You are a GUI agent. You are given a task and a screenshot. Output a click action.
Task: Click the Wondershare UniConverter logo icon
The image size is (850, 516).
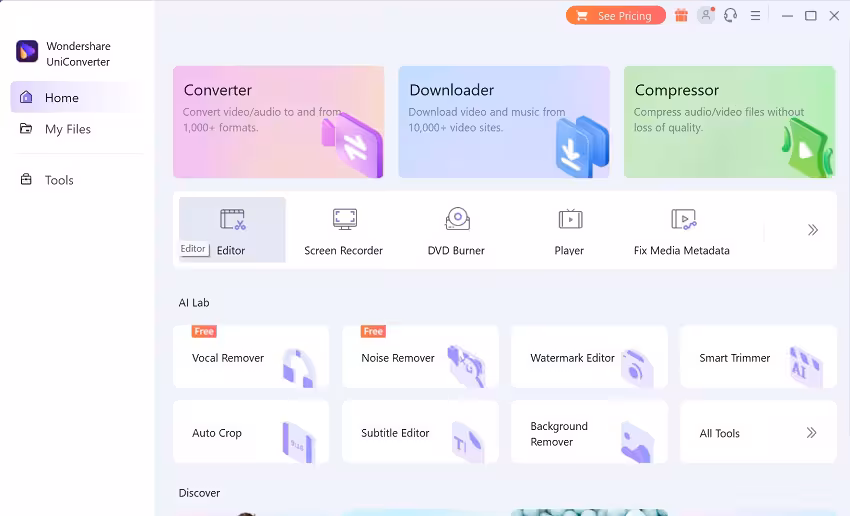click(x=27, y=51)
